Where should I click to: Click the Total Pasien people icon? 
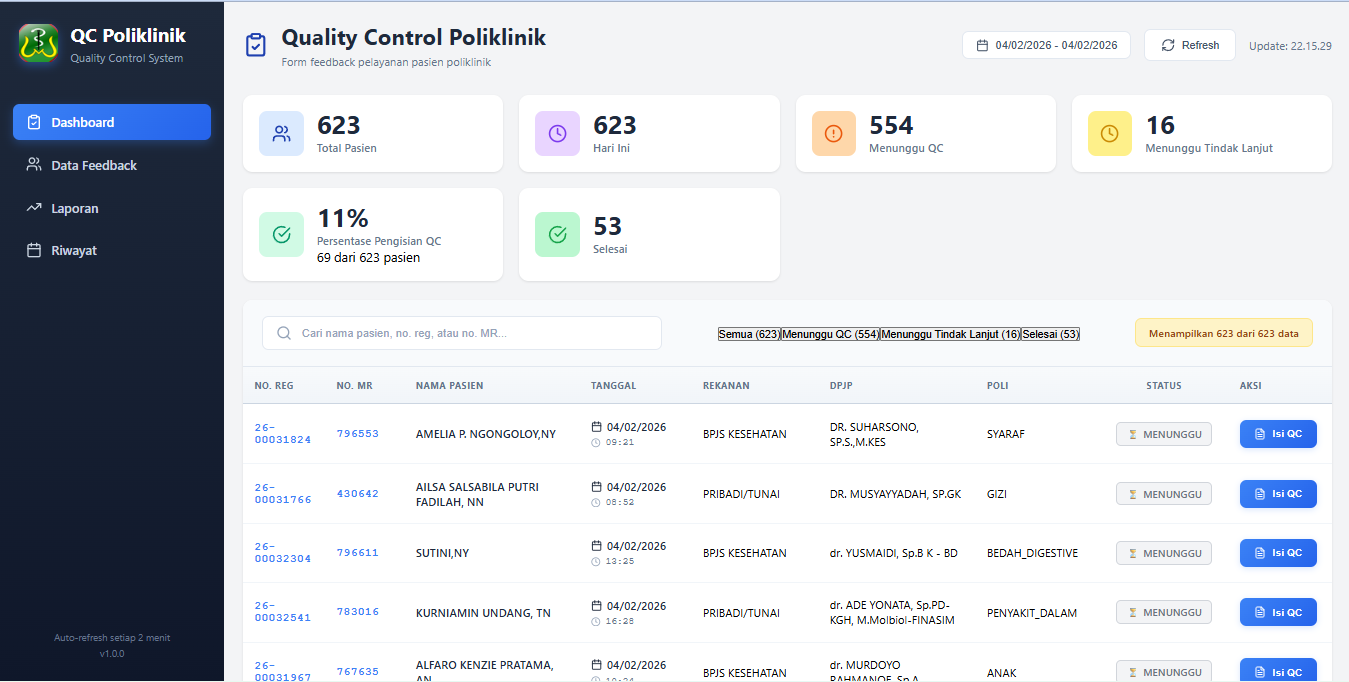(281, 134)
